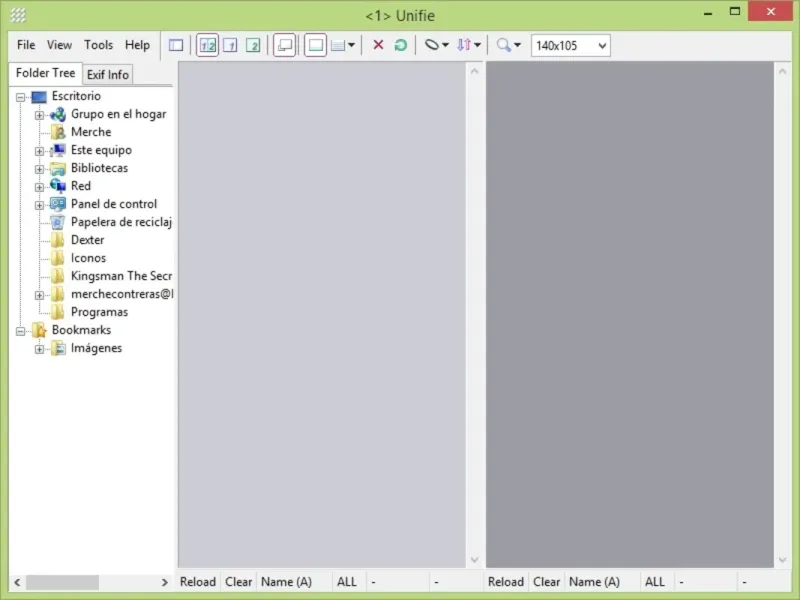Collapse the Bookmarks node
This screenshot has width=800, height=600.
pyautogui.click(x=20, y=331)
